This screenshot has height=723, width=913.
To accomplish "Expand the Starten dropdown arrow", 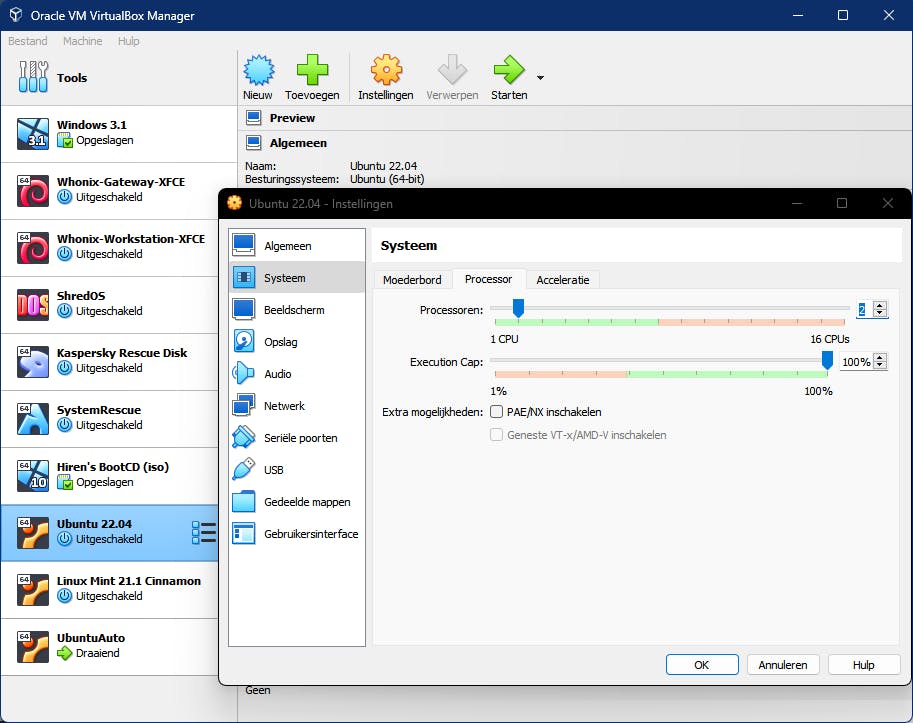I will pos(540,77).
